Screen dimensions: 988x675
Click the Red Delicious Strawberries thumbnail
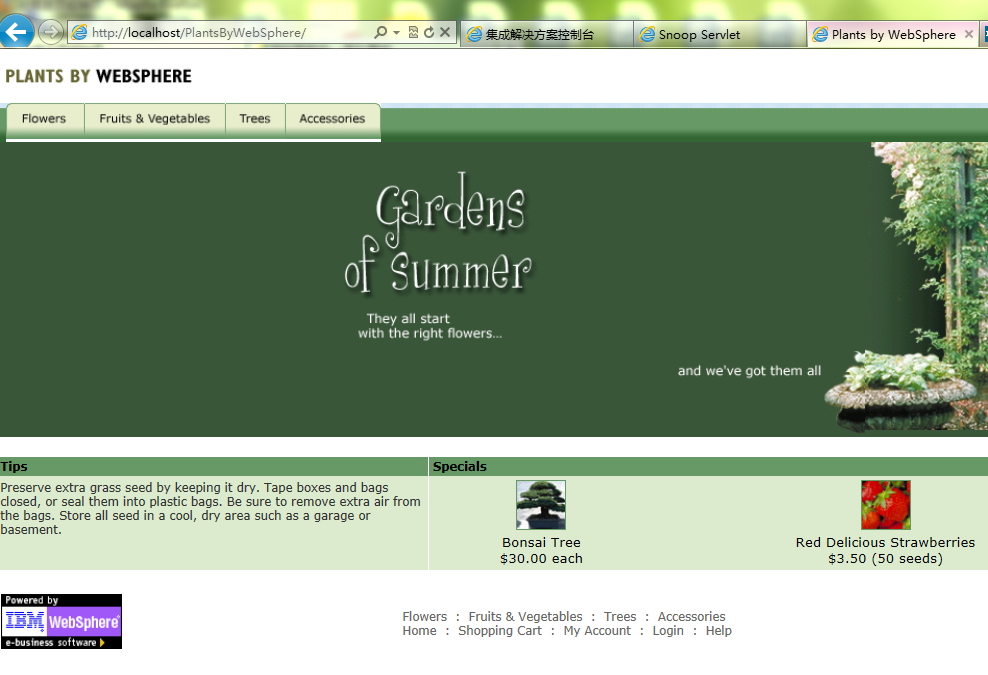885,505
